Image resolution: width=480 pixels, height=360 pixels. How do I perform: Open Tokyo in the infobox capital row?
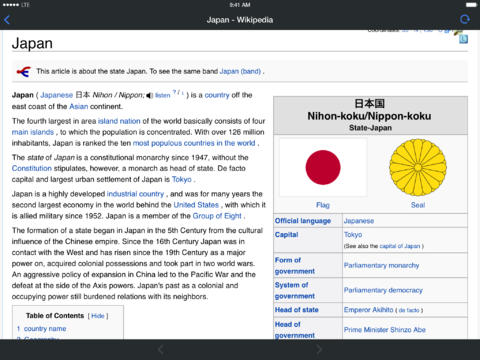pyautogui.click(x=353, y=235)
